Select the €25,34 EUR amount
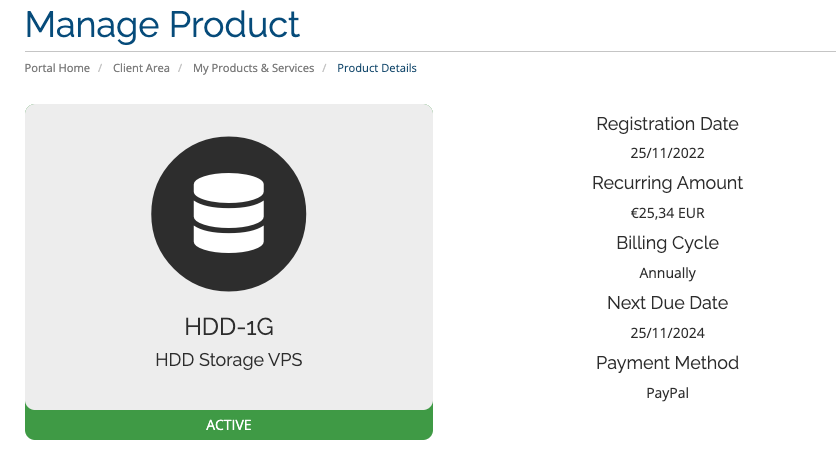 click(667, 213)
